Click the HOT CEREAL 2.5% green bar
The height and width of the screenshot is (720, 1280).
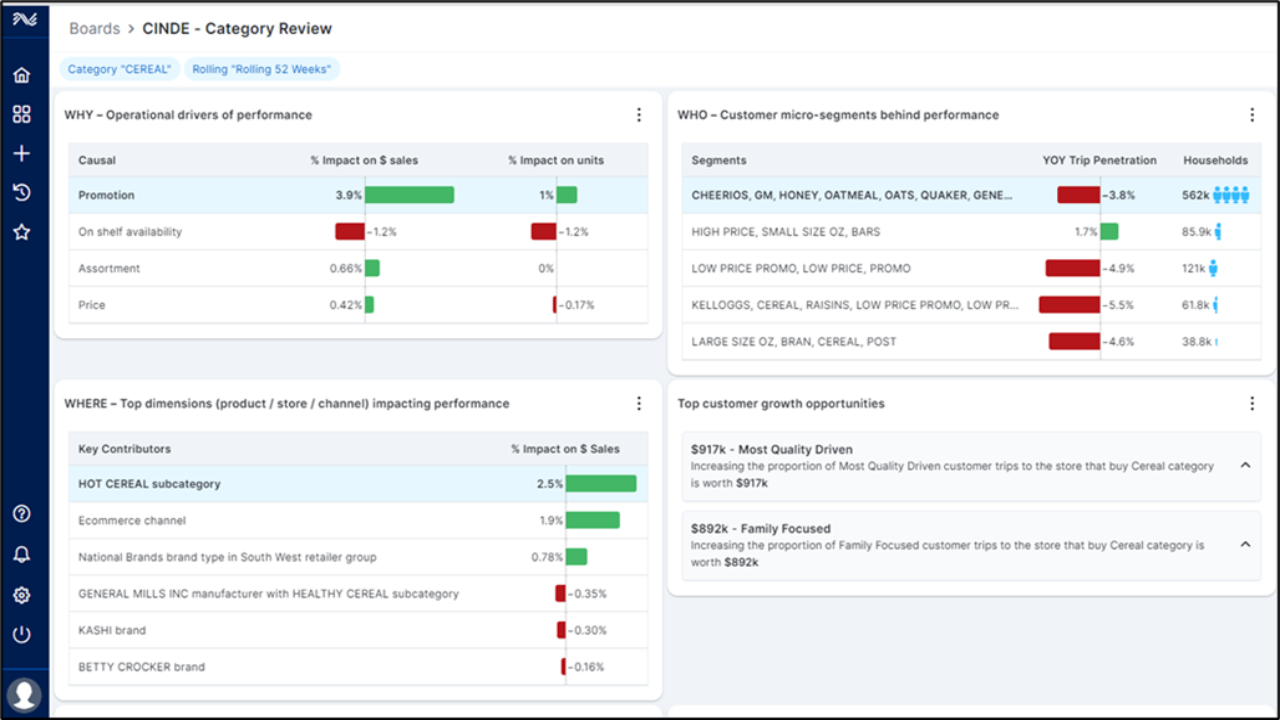click(x=601, y=484)
